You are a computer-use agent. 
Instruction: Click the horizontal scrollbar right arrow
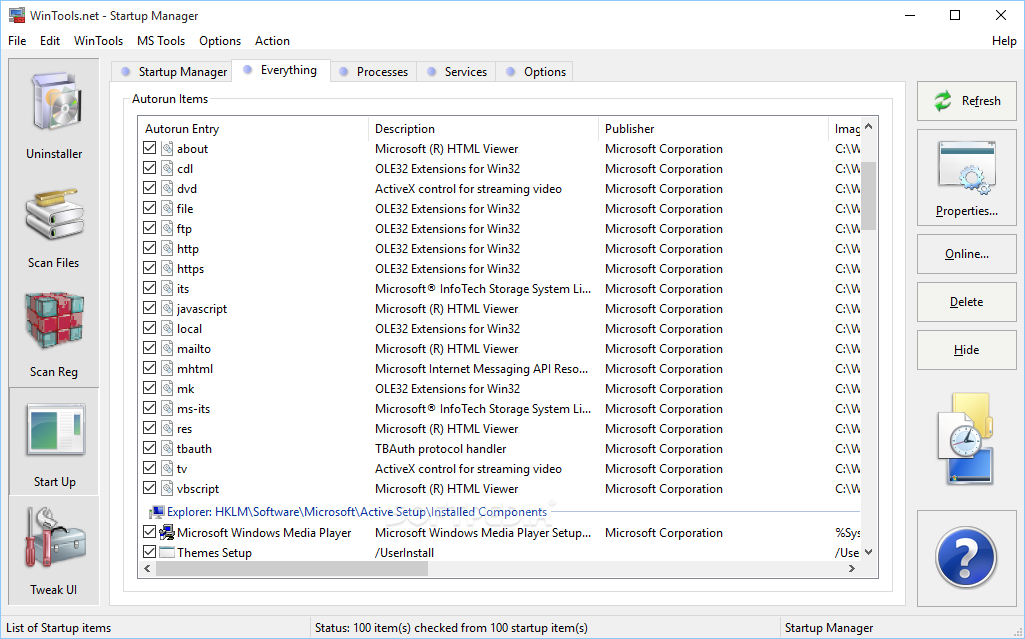tap(852, 568)
